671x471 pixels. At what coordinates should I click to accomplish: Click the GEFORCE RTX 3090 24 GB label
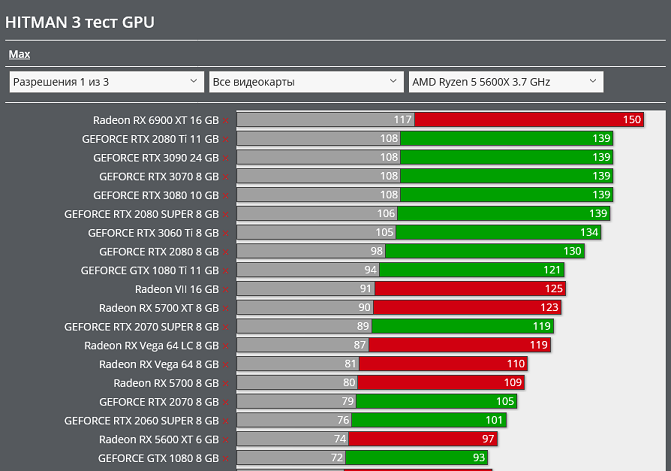point(156,158)
